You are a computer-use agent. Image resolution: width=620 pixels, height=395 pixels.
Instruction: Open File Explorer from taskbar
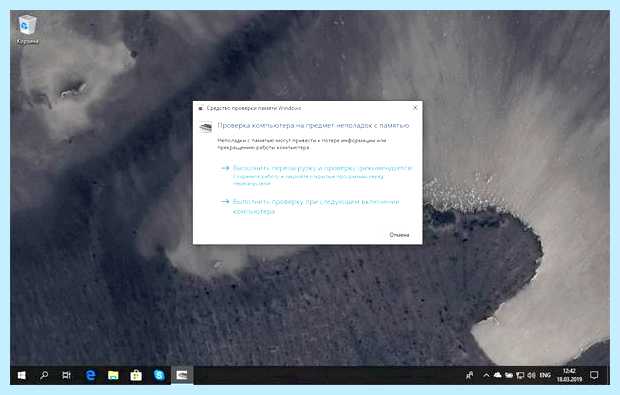(113, 375)
